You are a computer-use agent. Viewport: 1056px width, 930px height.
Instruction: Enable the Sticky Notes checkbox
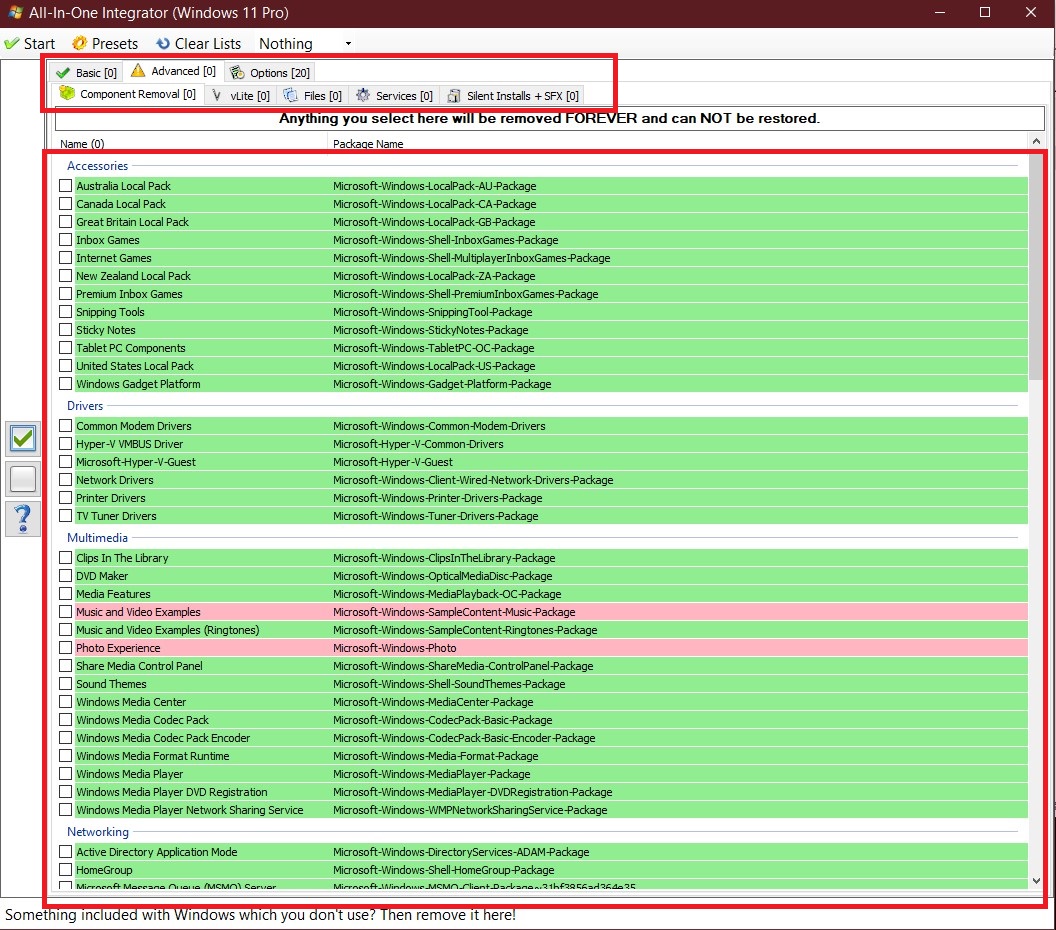coord(65,329)
